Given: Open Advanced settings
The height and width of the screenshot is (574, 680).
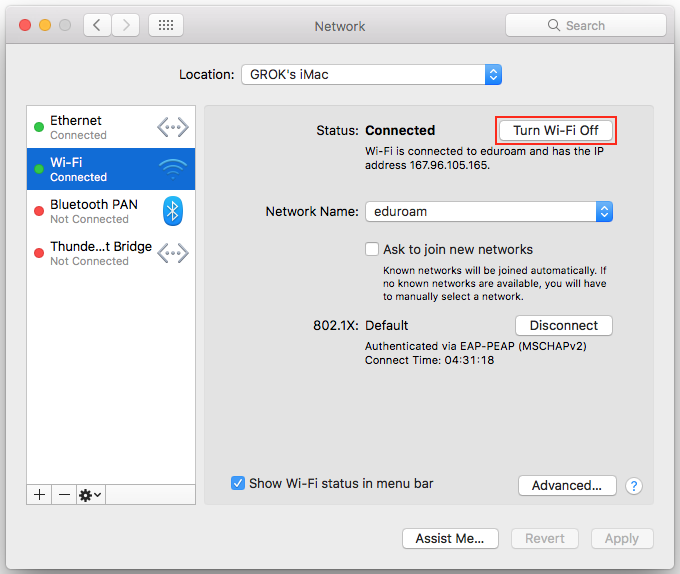Looking at the screenshot, I should 566,486.
